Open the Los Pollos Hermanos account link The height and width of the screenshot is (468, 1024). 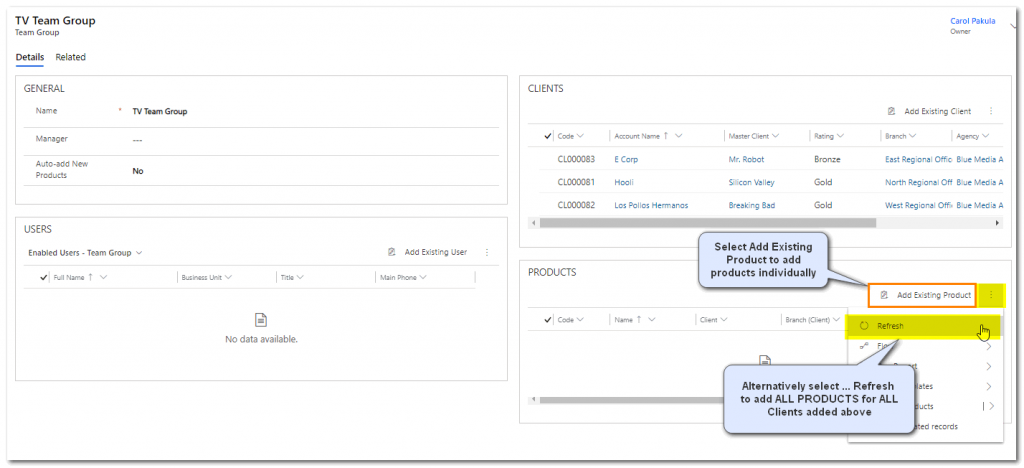pyautogui.click(x=651, y=205)
